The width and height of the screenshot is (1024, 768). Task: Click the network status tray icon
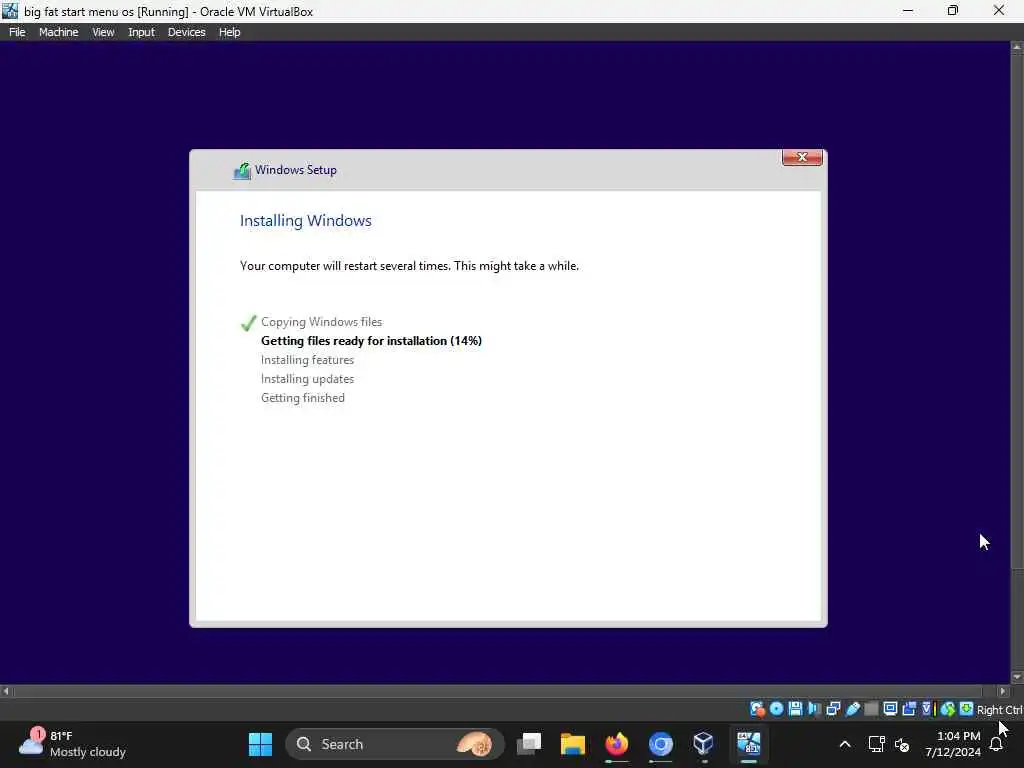876,744
